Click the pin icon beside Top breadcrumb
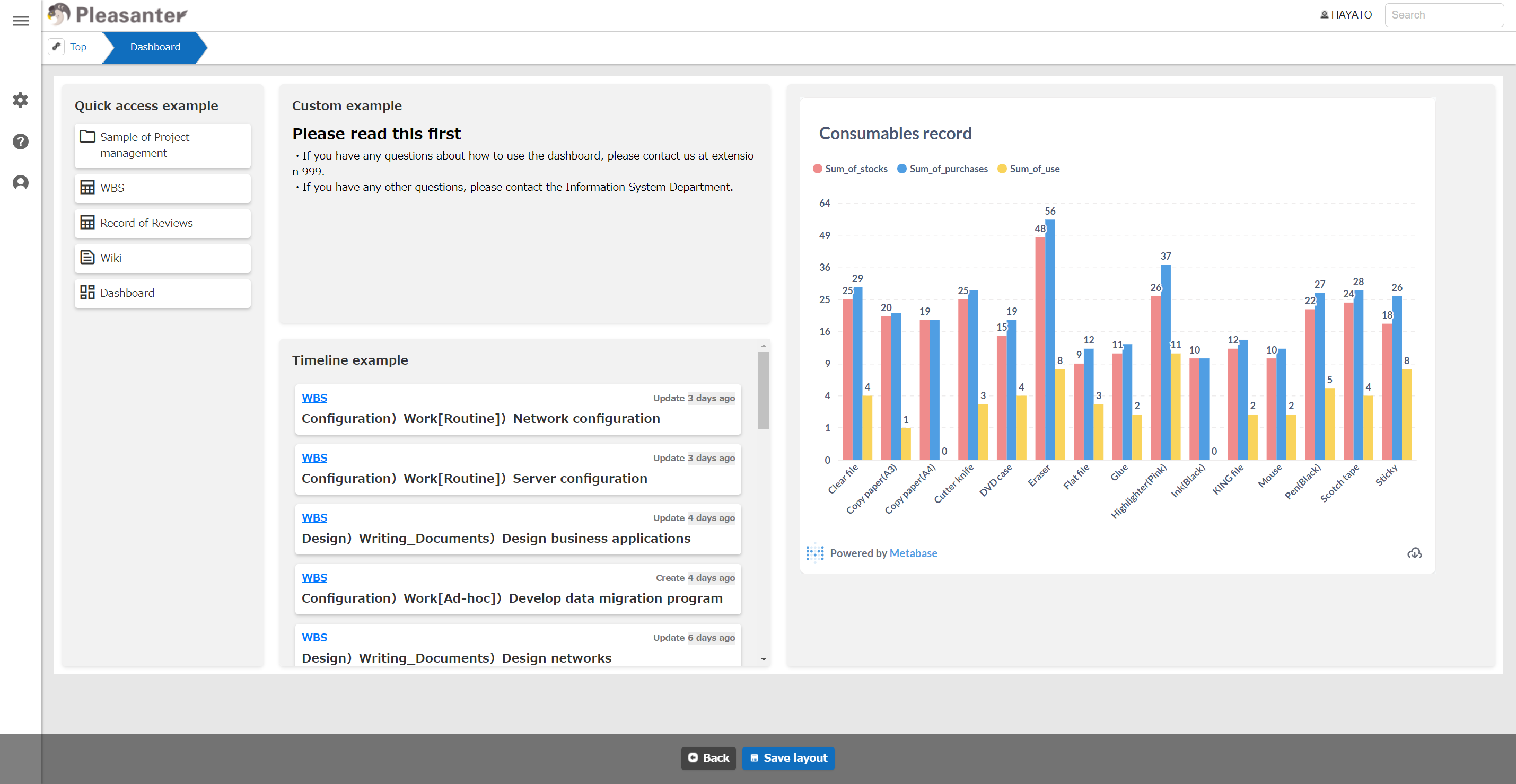The height and width of the screenshot is (784, 1516). click(56, 47)
